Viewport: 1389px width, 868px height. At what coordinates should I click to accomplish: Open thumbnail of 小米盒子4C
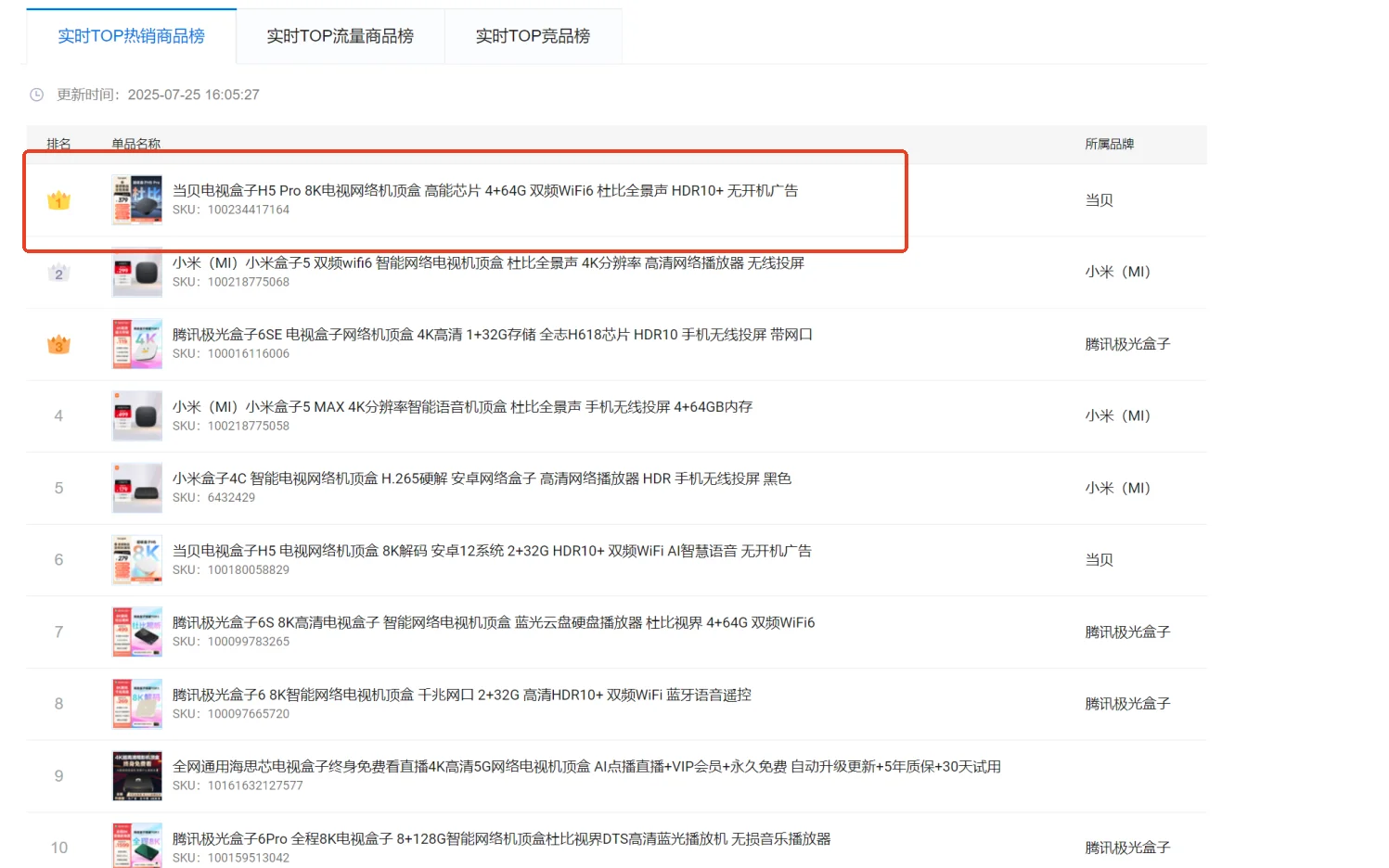[137, 488]
